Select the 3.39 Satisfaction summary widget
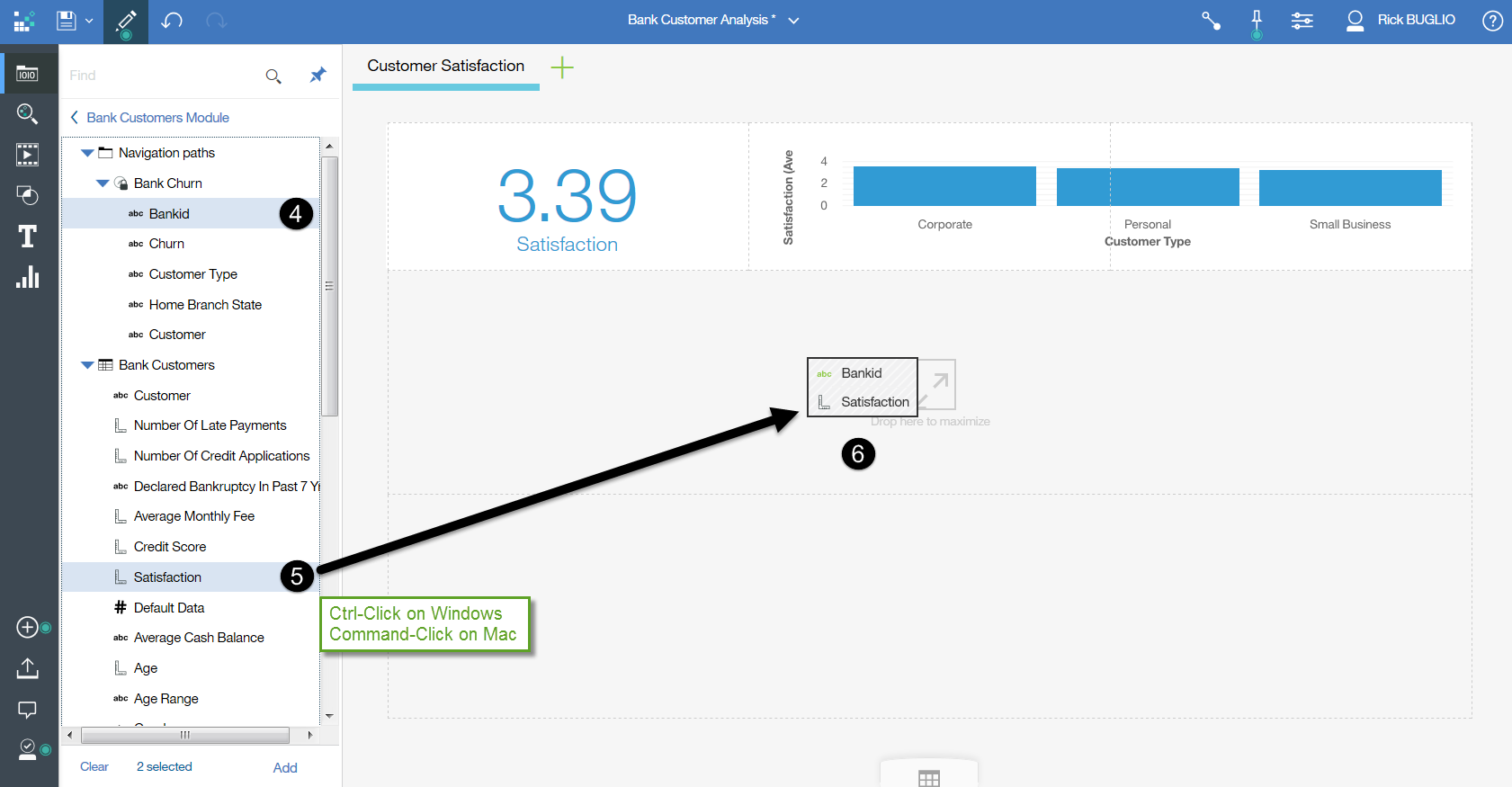This screenshot has height=787, width=1512. click(x=568, y=197)
